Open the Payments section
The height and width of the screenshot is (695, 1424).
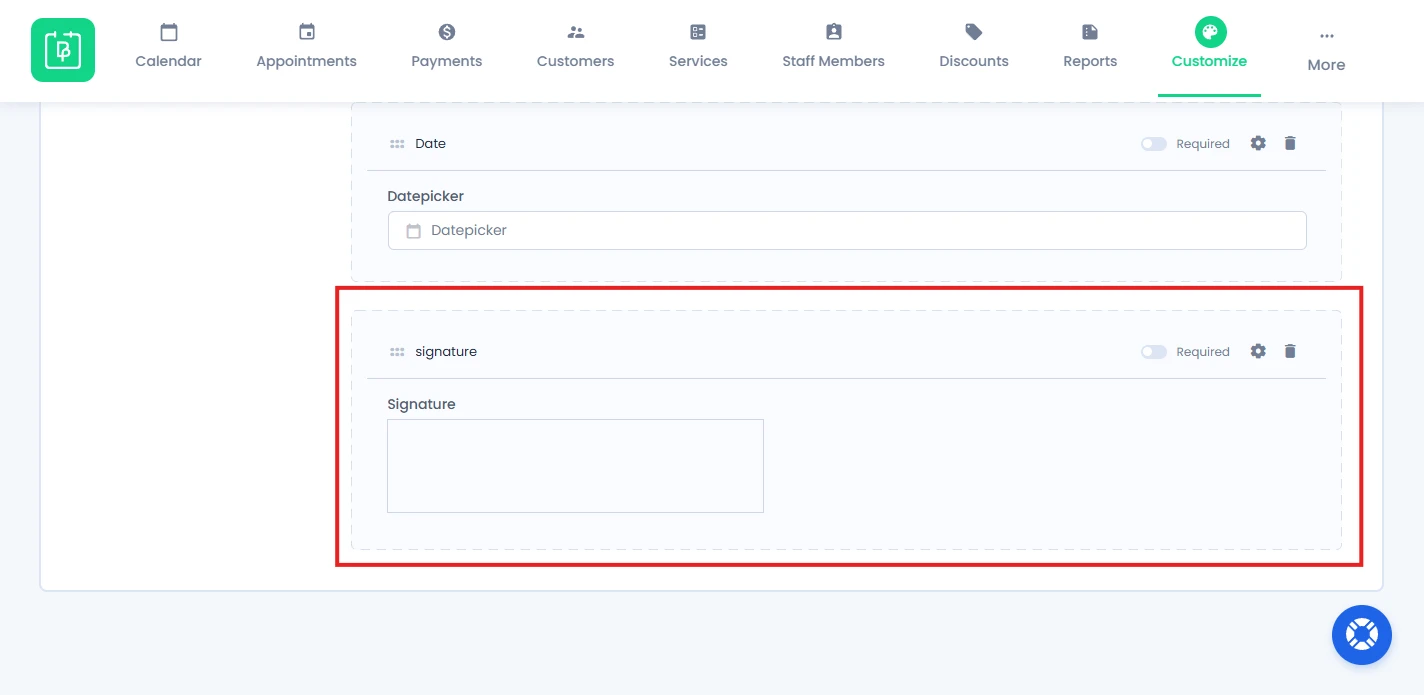(x=447, y=47)
